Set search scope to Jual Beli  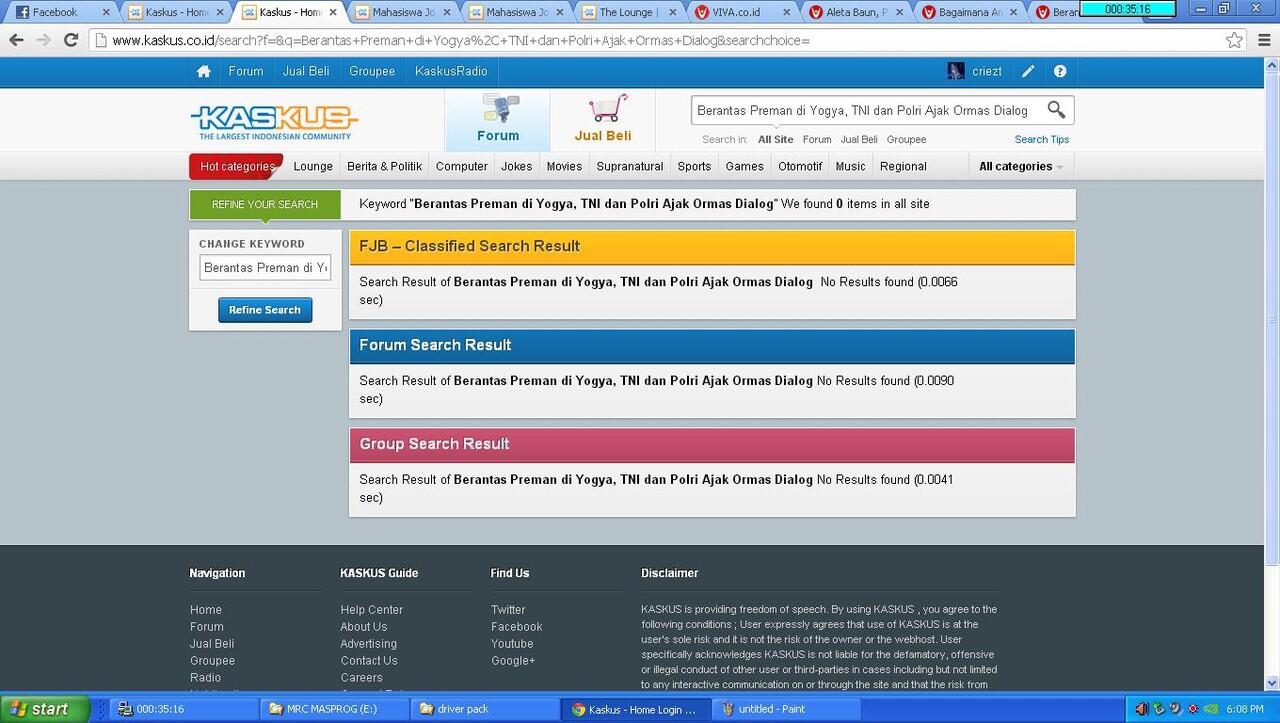859,140
